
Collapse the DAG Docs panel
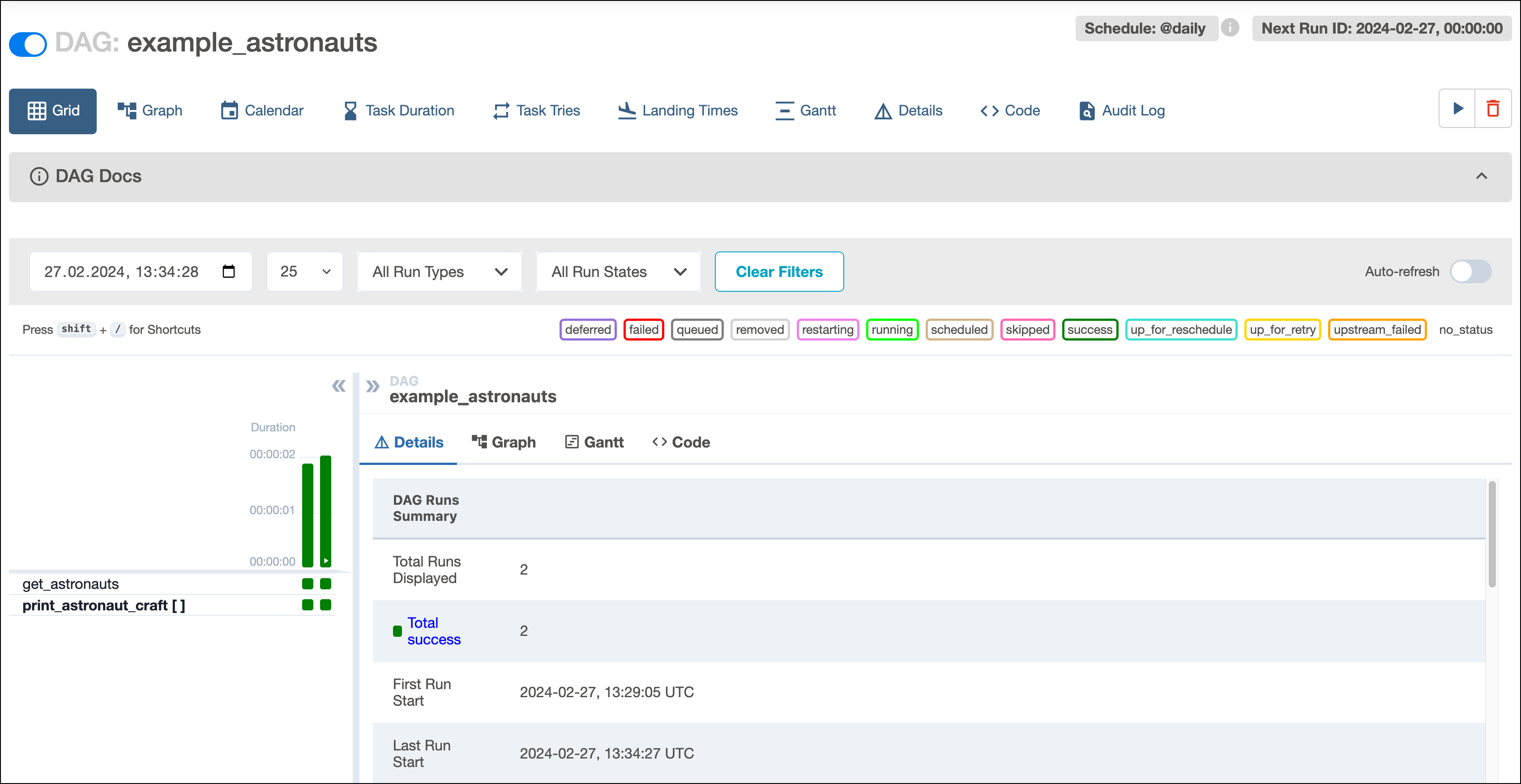click(x=1482, y=176)
